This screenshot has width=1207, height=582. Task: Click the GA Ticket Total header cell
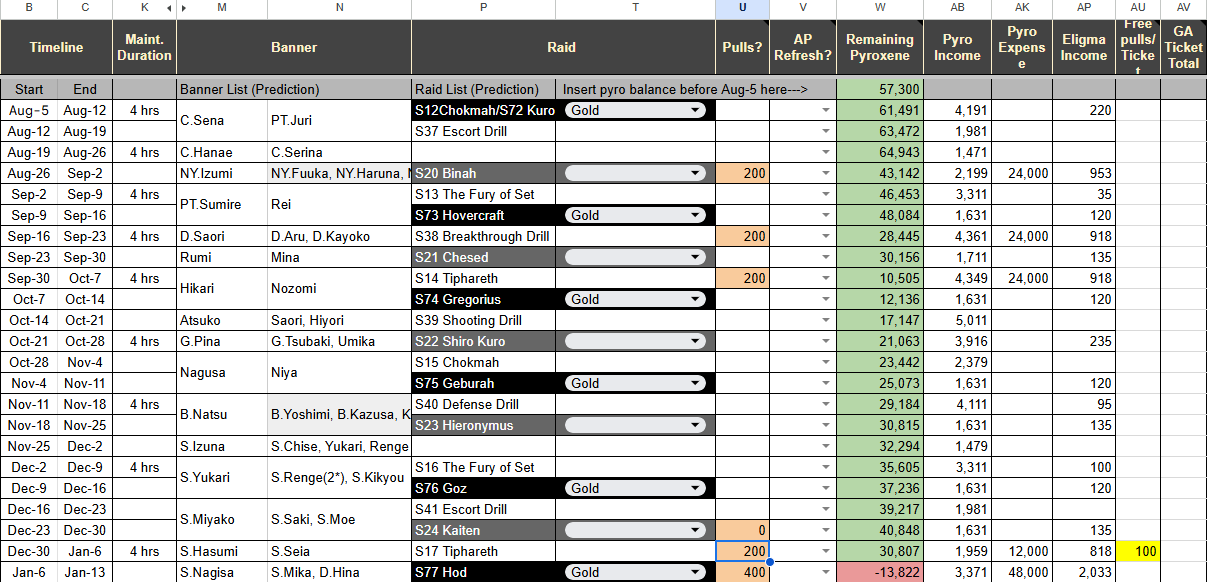1184,47
